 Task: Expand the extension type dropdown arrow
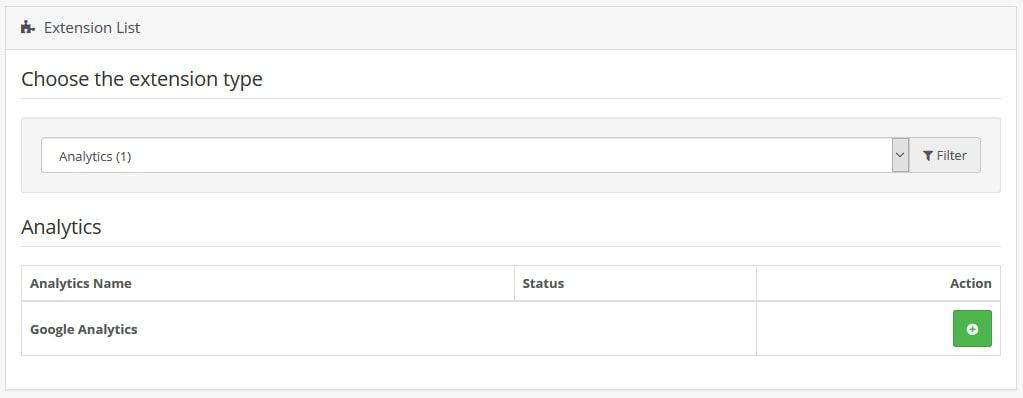(900, 155)
